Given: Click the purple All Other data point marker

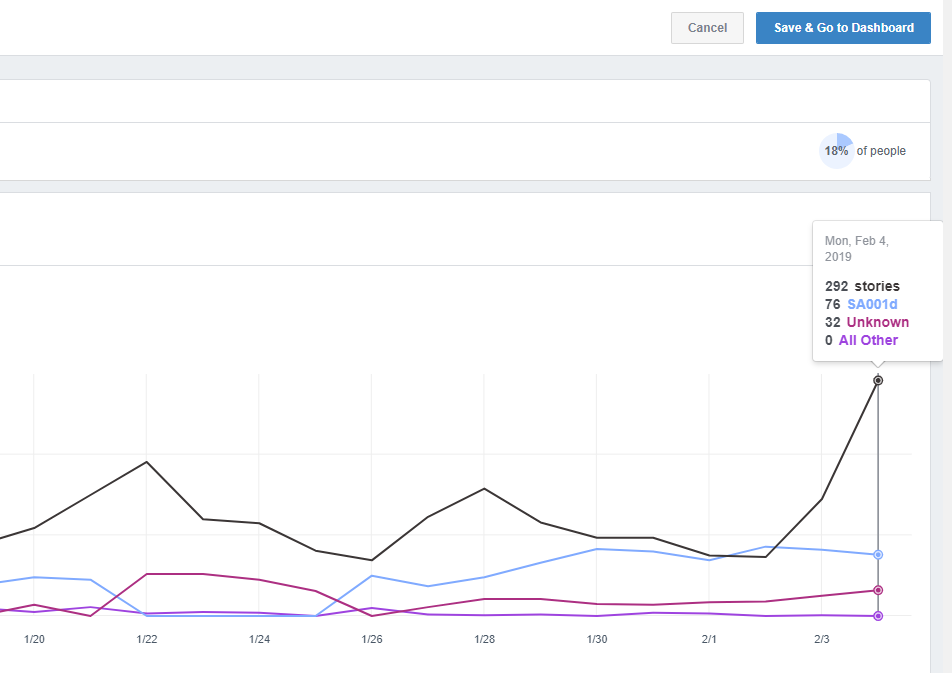Looking at the screenshot, I should [x=878, y=616].
